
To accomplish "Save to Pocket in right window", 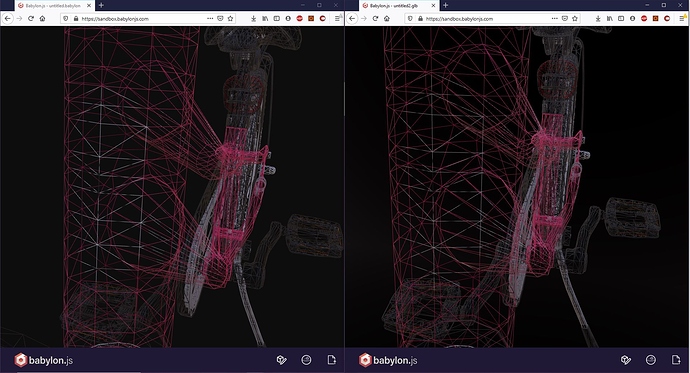I will [x=565, y=18].
